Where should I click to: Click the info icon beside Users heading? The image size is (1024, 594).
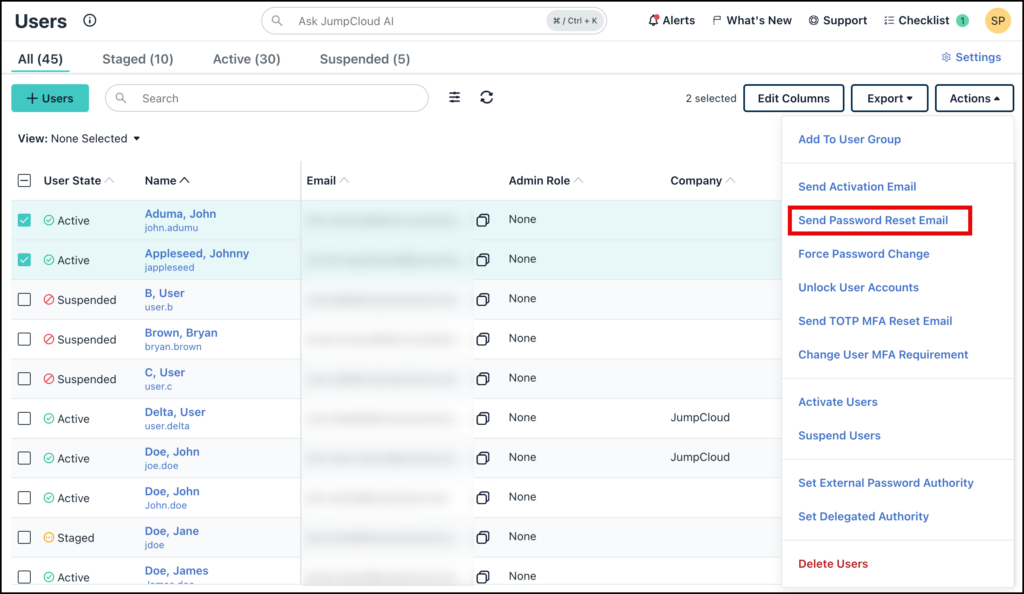[x=92, y=19]
